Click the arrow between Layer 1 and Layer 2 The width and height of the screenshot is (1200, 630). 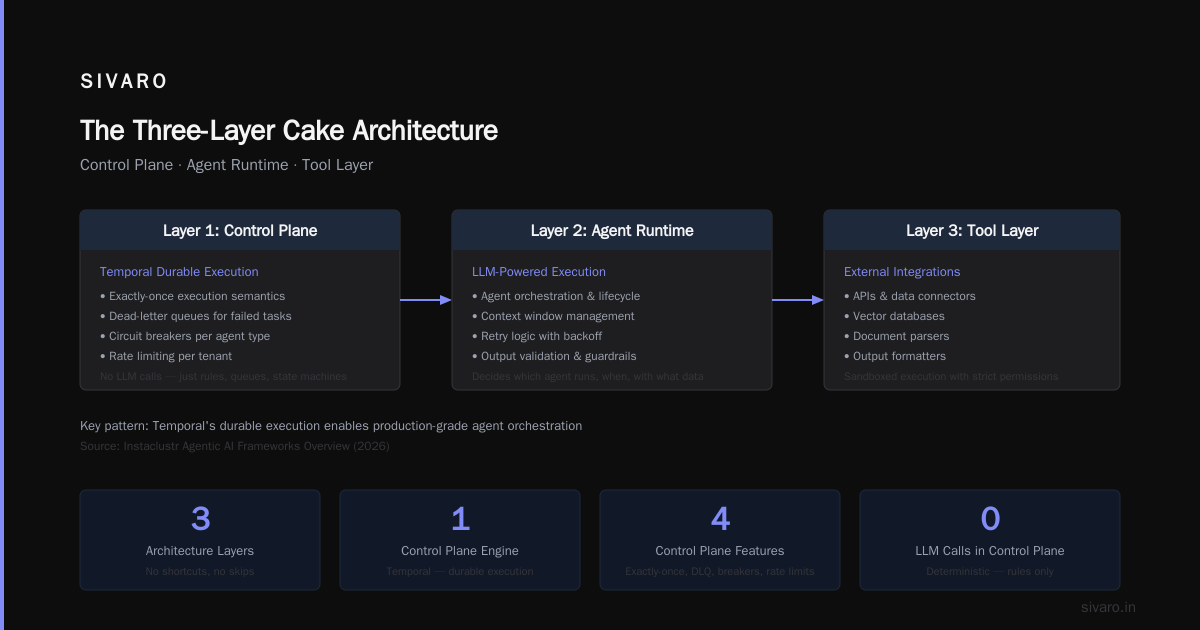[426, 299]
